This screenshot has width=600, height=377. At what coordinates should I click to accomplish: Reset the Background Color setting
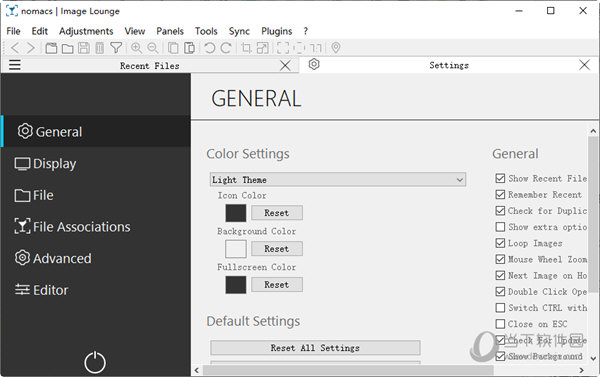coord(277,249)
